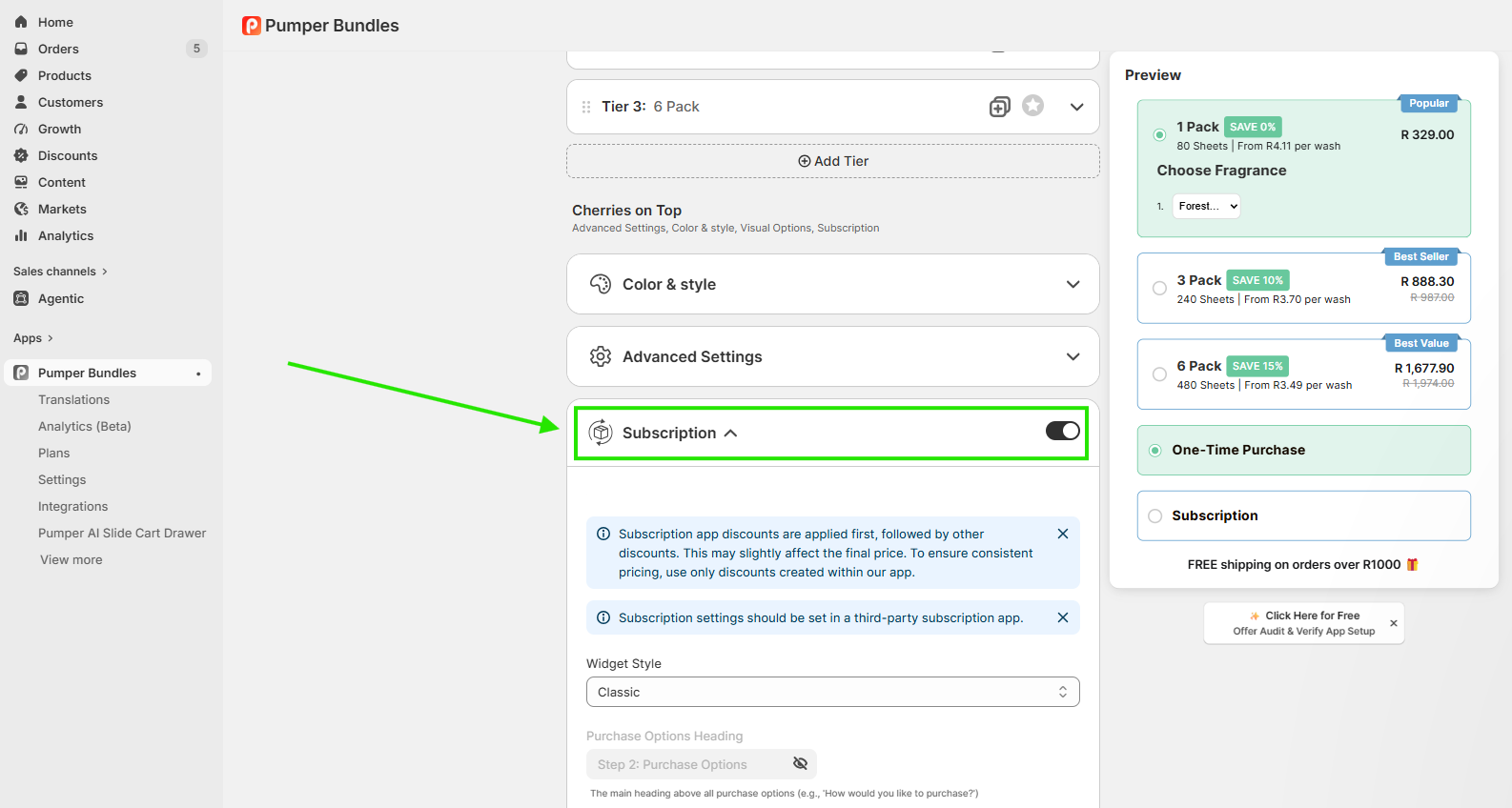Expand the Tier 3 6 Pack chevron
The image size is (1512, 808).
(1077, 107)
